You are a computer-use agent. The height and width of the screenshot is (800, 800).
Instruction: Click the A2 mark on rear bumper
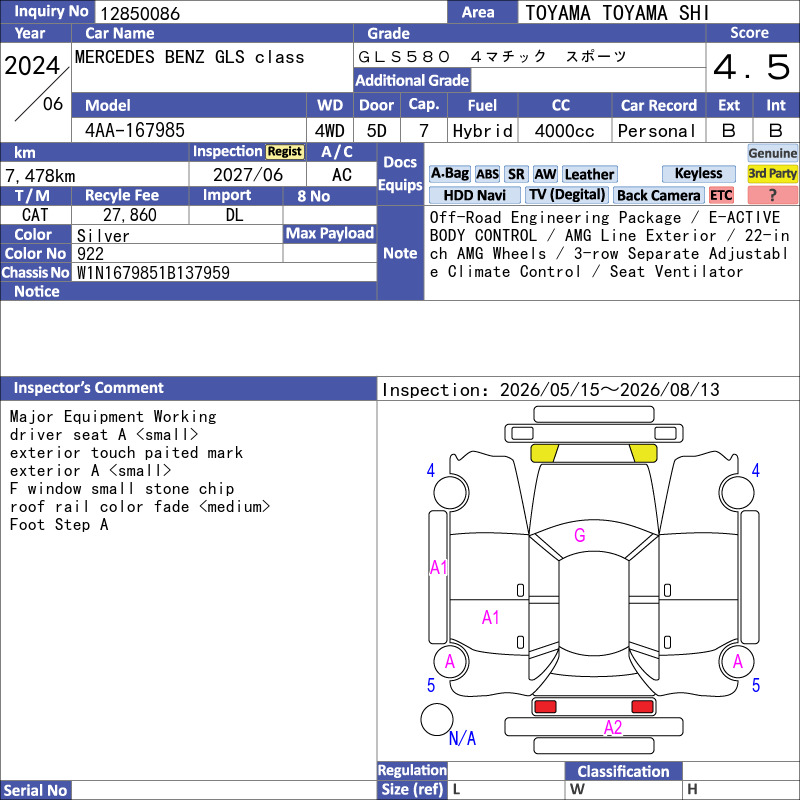pyautogui.click(x=613, y=727)
